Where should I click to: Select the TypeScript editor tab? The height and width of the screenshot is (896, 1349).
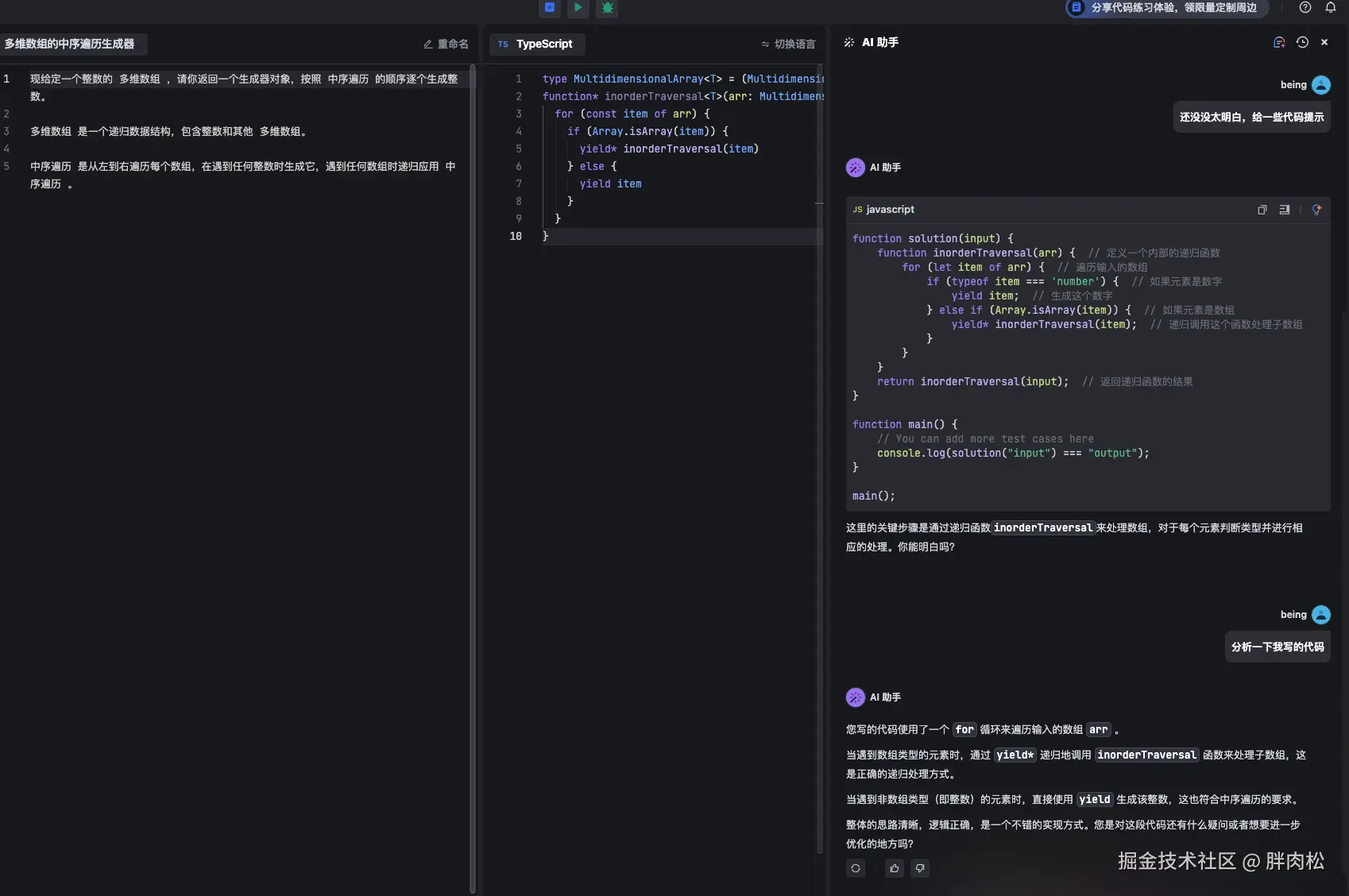pyautogui.click(x=537, y=44)
